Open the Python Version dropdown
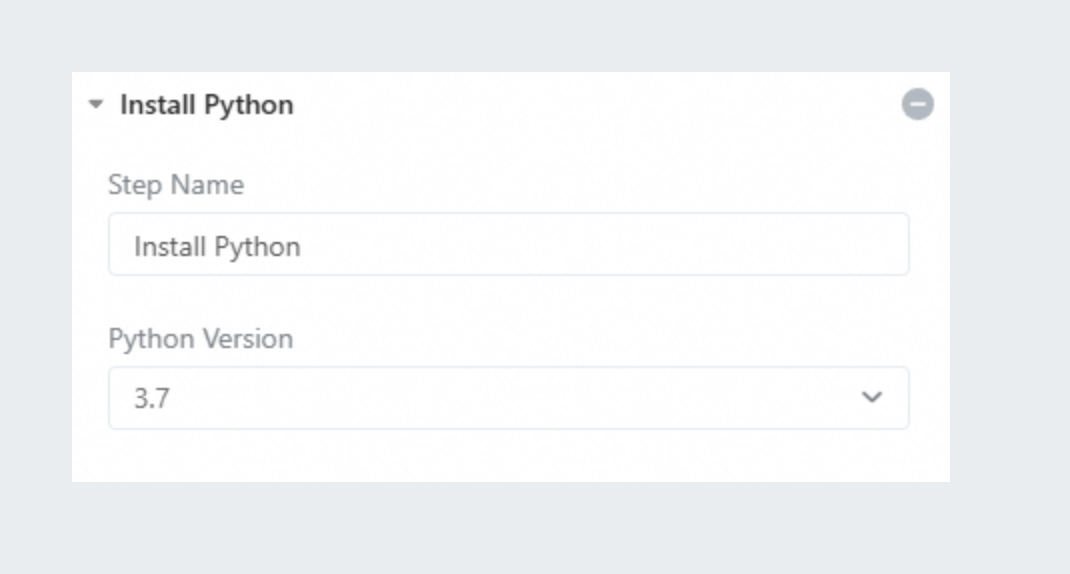This screenshot has width=1070, height=574. [508, 398]
